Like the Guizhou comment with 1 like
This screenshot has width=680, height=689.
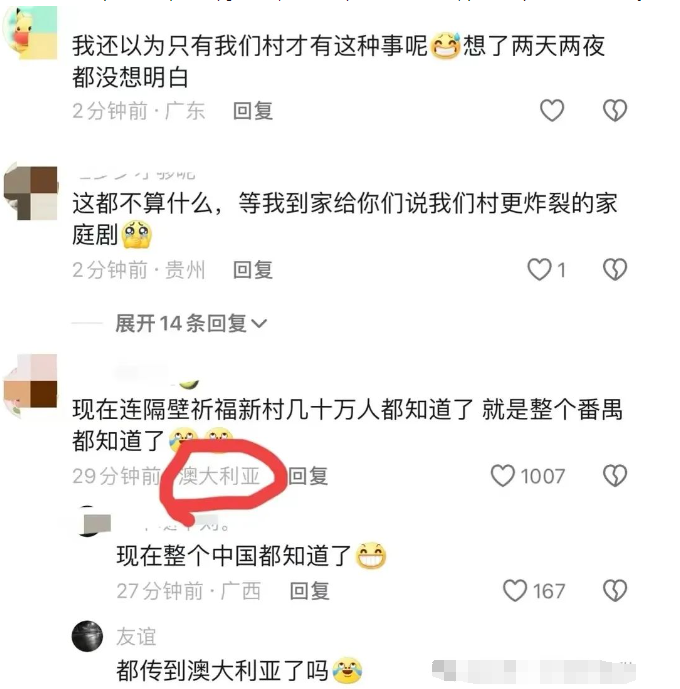coord(539,269)
